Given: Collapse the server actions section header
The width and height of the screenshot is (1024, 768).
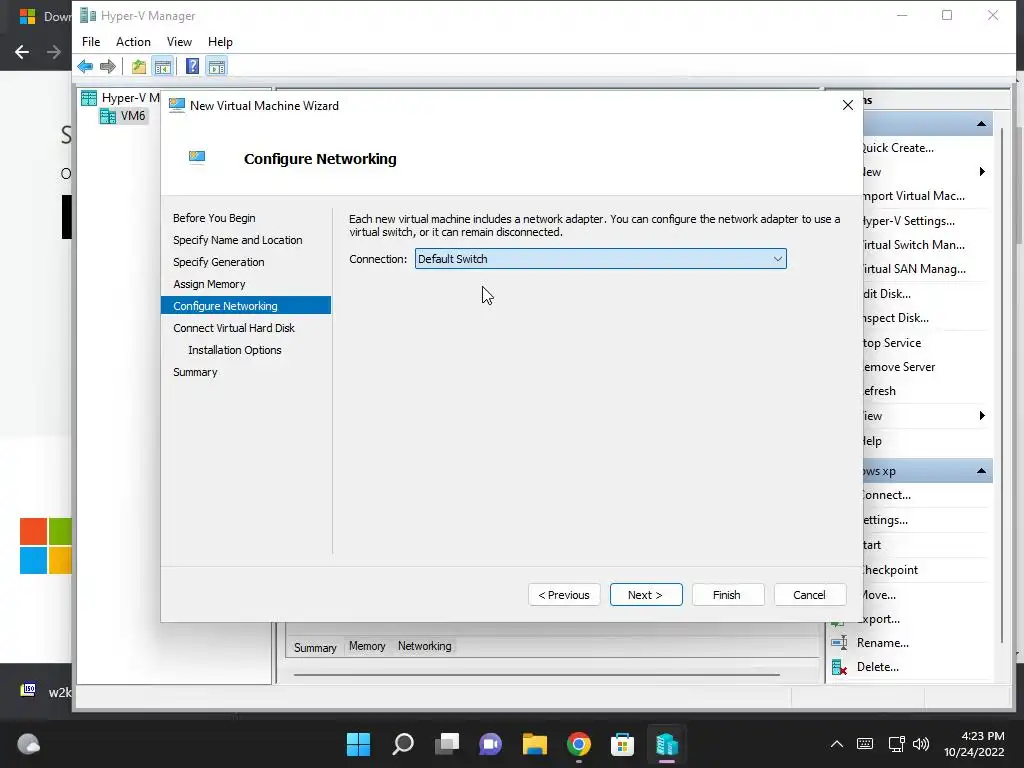Looking at the screenshot, I should pos(981,123).
